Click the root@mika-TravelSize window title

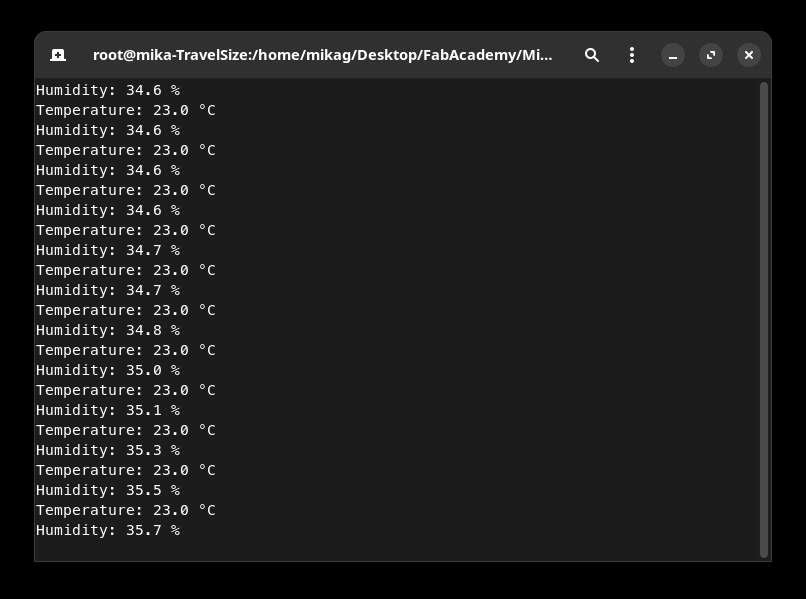322,55
